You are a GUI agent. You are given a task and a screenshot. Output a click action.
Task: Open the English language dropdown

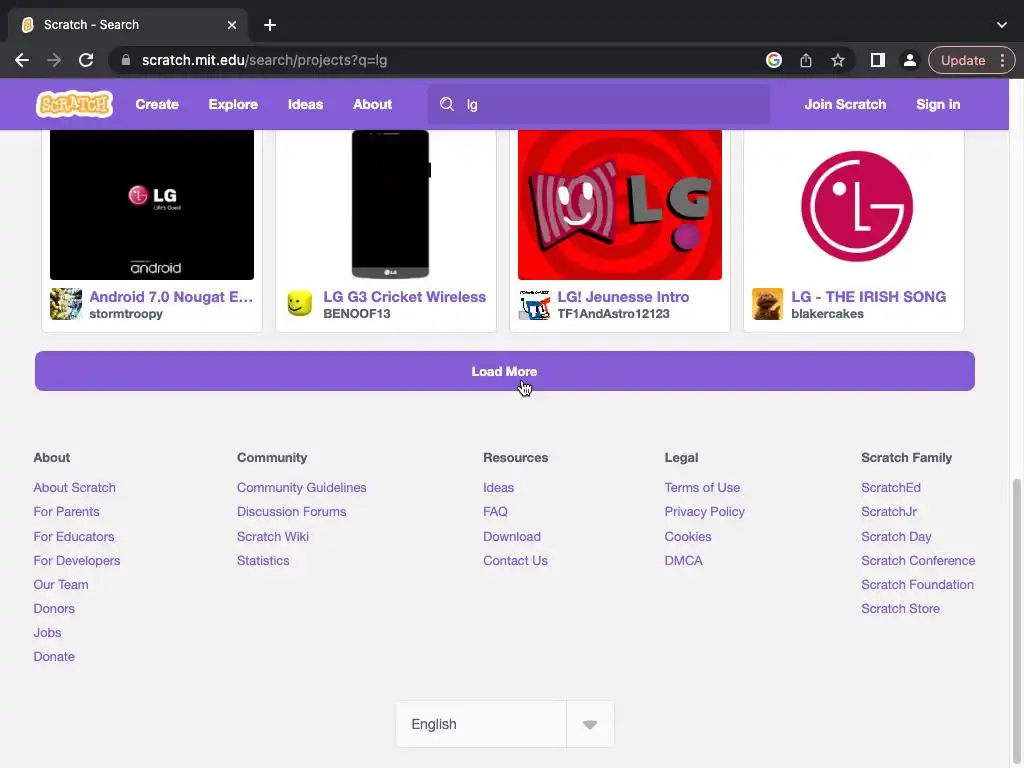(505, 724)
